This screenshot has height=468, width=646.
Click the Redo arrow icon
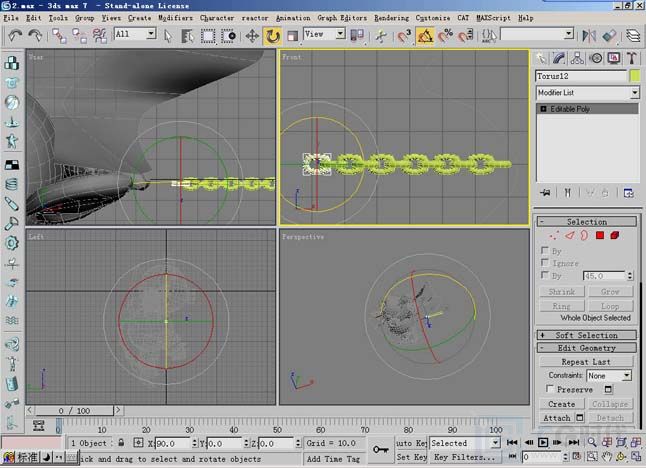[35, 36]
